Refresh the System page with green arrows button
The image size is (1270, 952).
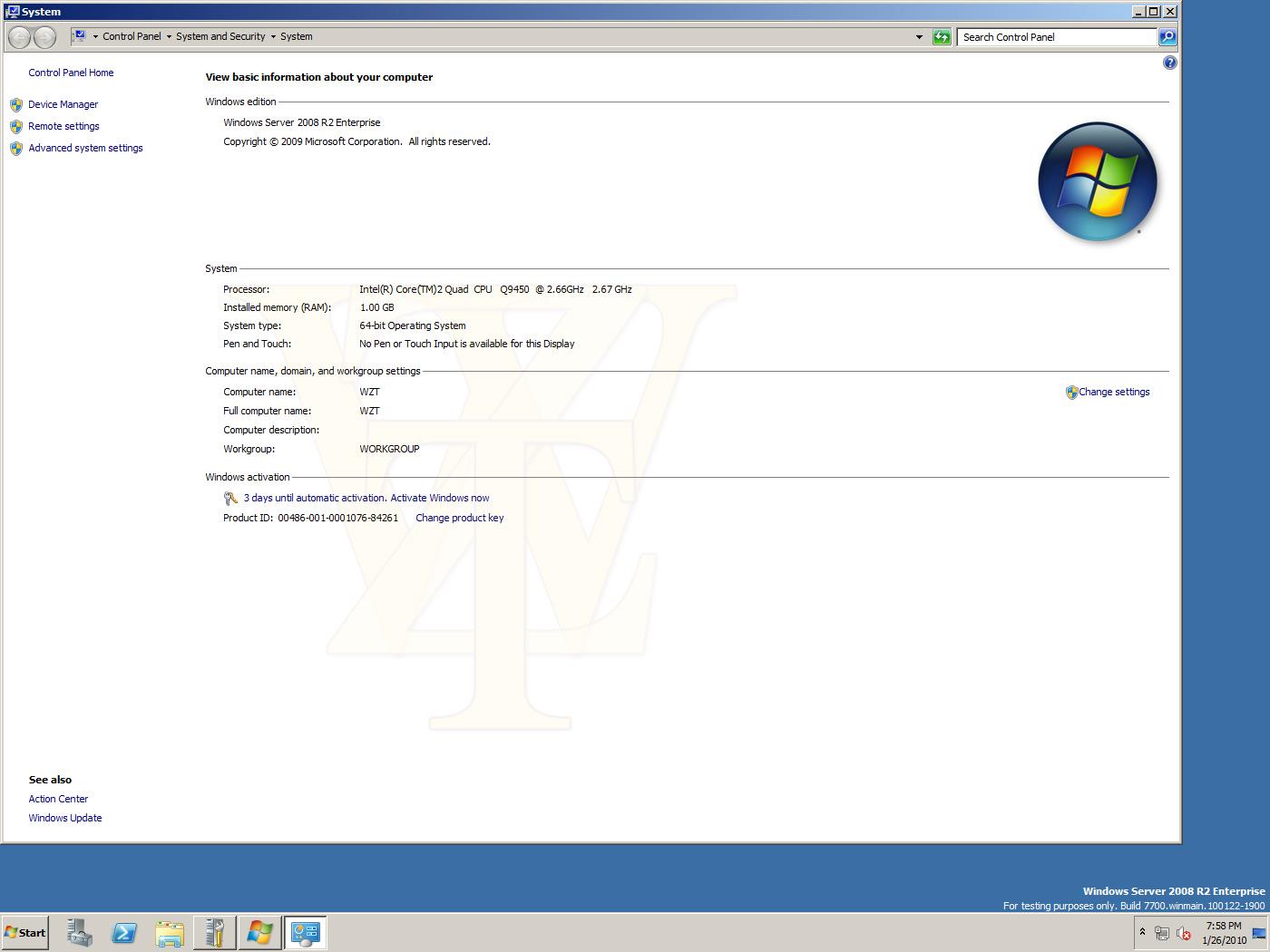[x=942, y=37]
